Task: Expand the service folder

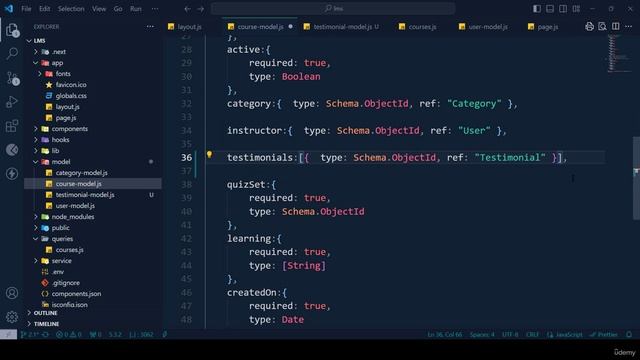Action: tap(36, 261)
